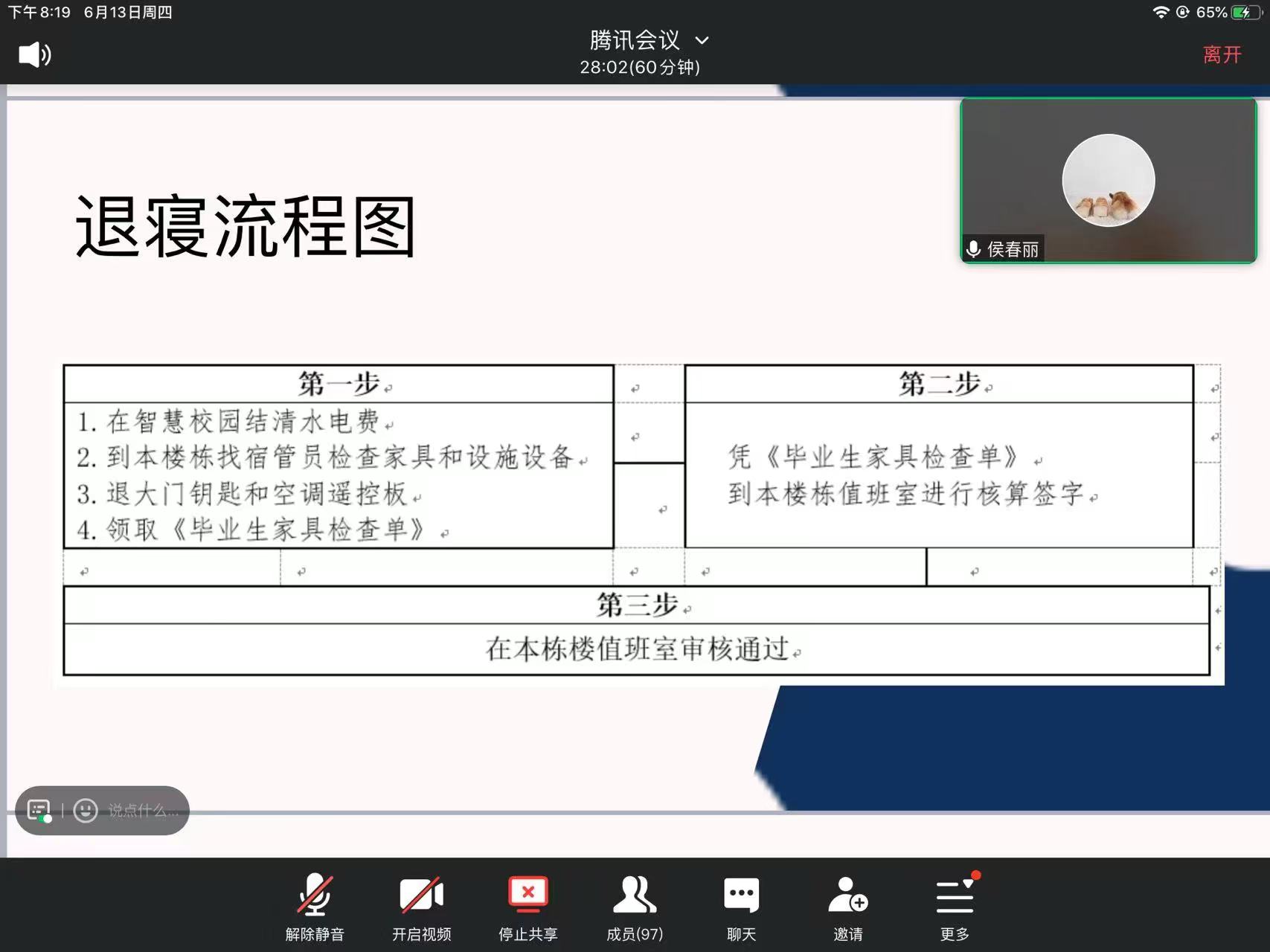The image size is (1270, 952).
Task: Turn on camera with 开启视频
Action: 421,907
